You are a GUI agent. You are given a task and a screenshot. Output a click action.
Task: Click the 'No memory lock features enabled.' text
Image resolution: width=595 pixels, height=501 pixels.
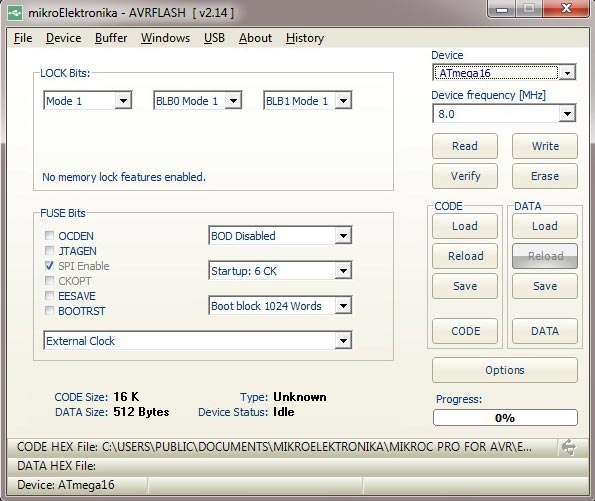click(x=124, y=177)
